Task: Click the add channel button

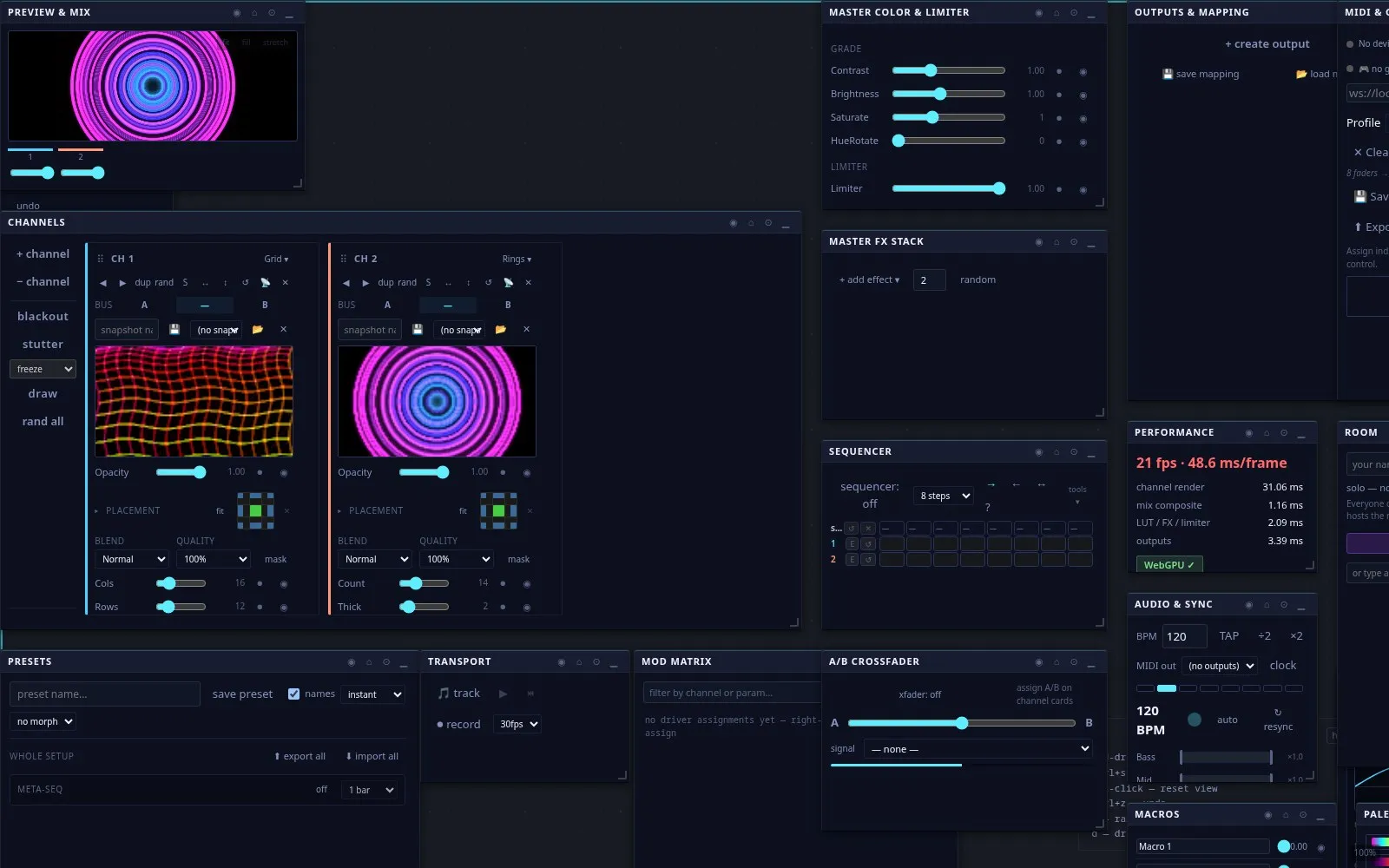Action: coord(43,254)
